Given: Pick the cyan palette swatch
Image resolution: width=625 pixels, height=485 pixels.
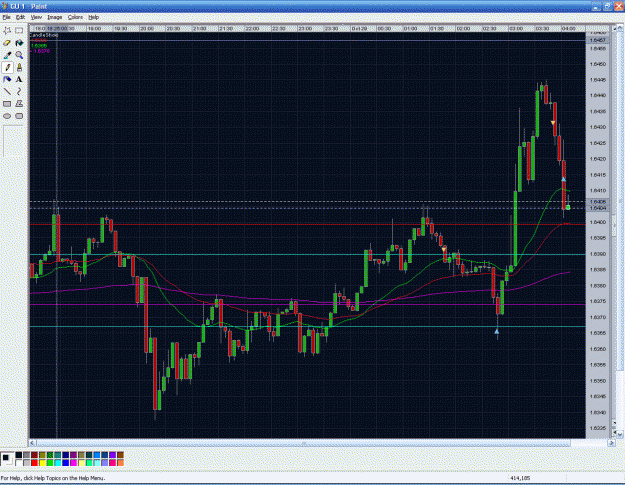Looking at the screenshot, I should 58,463.
